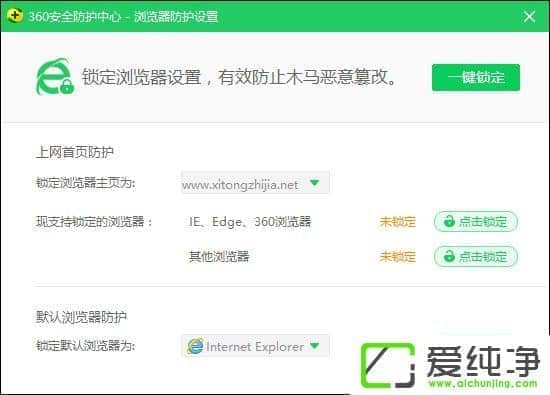This screenshot has height=395, width=550.
Task: Open the www.xitongzhijia.net homepage combo box
Action: point(255,183)
